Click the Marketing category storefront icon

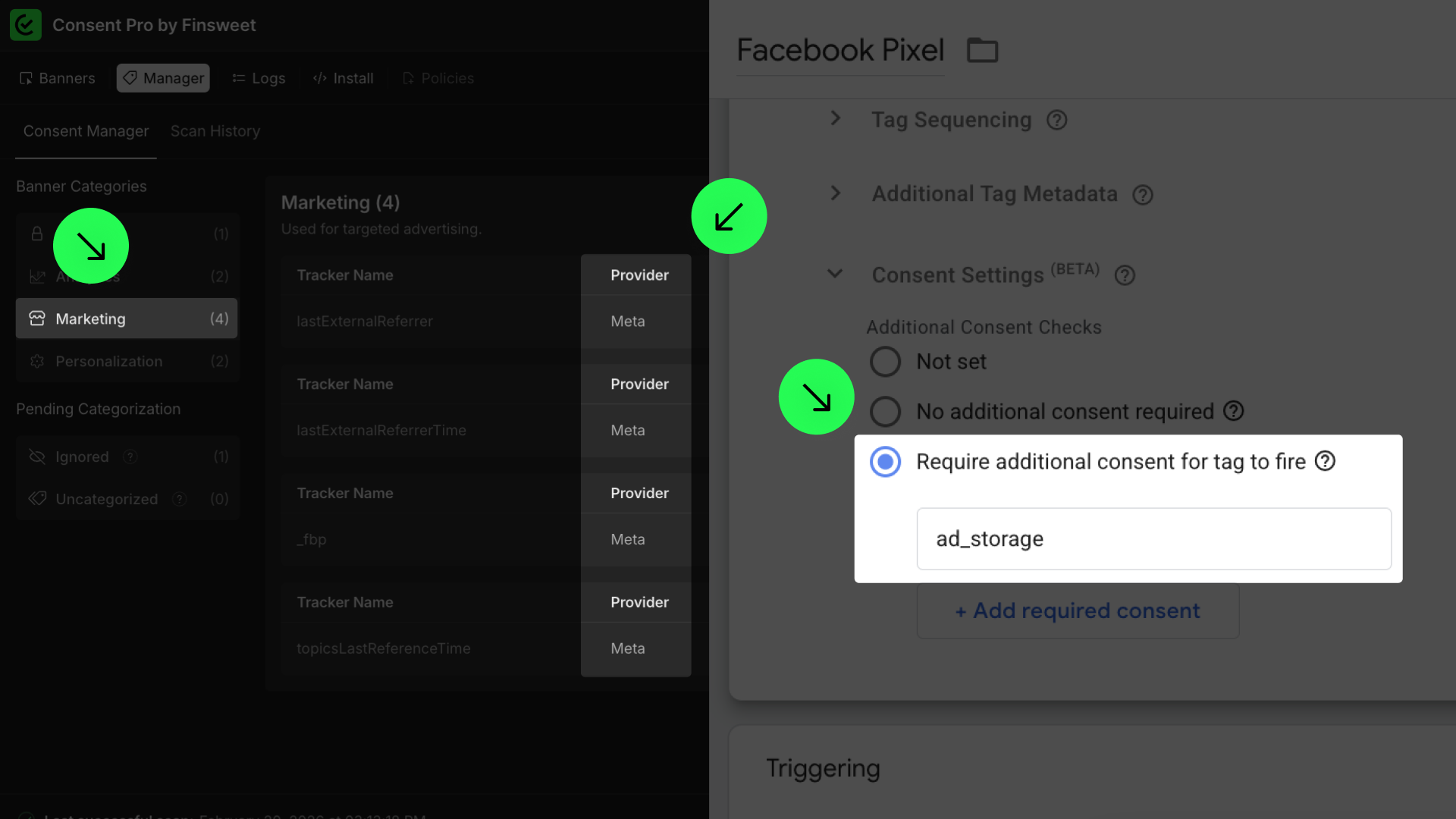(37, 318)
